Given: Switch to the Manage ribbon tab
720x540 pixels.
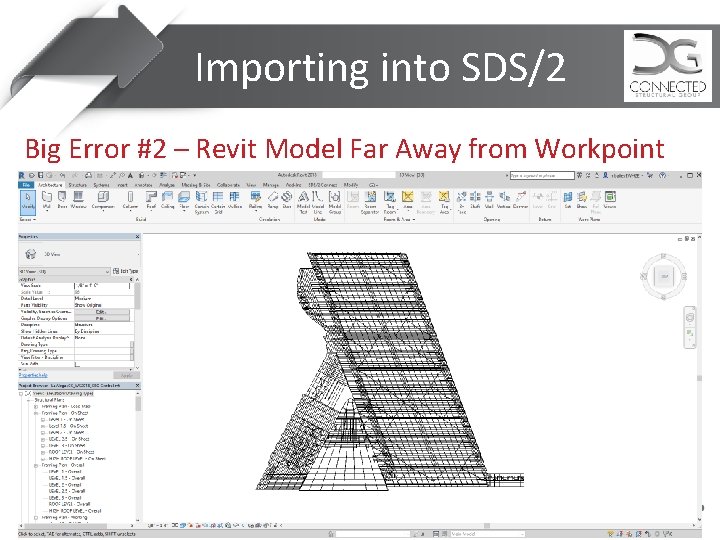Looking at the screenshot, I should (x=271, y=185).
